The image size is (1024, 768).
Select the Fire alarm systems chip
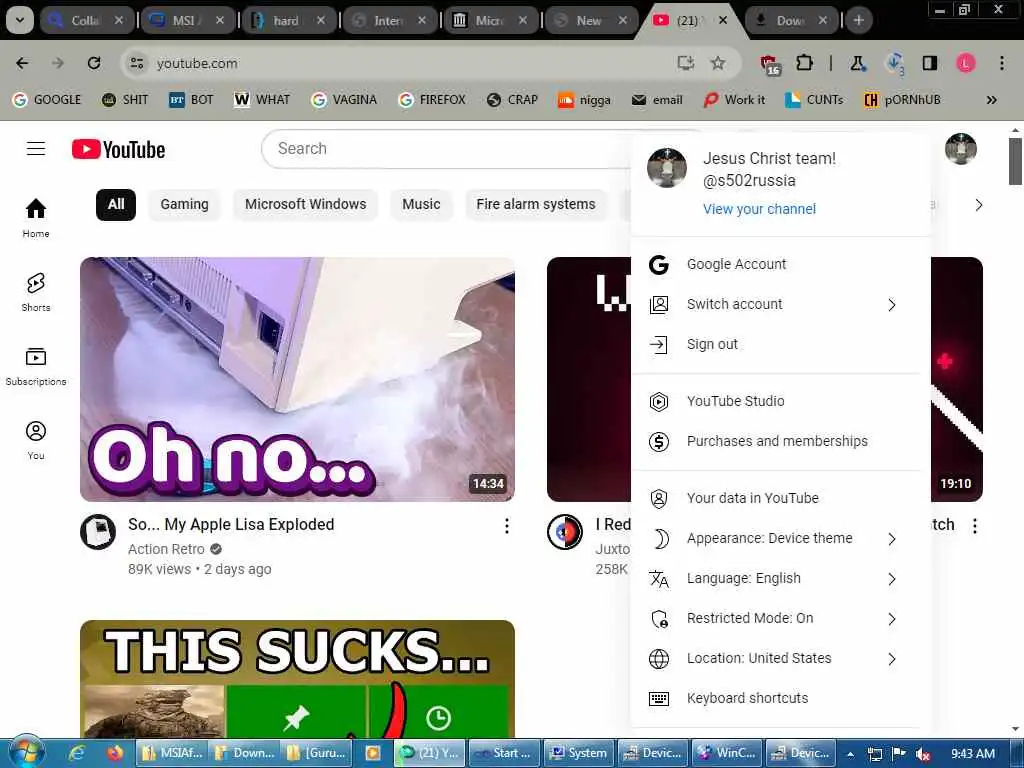point(536,204)
